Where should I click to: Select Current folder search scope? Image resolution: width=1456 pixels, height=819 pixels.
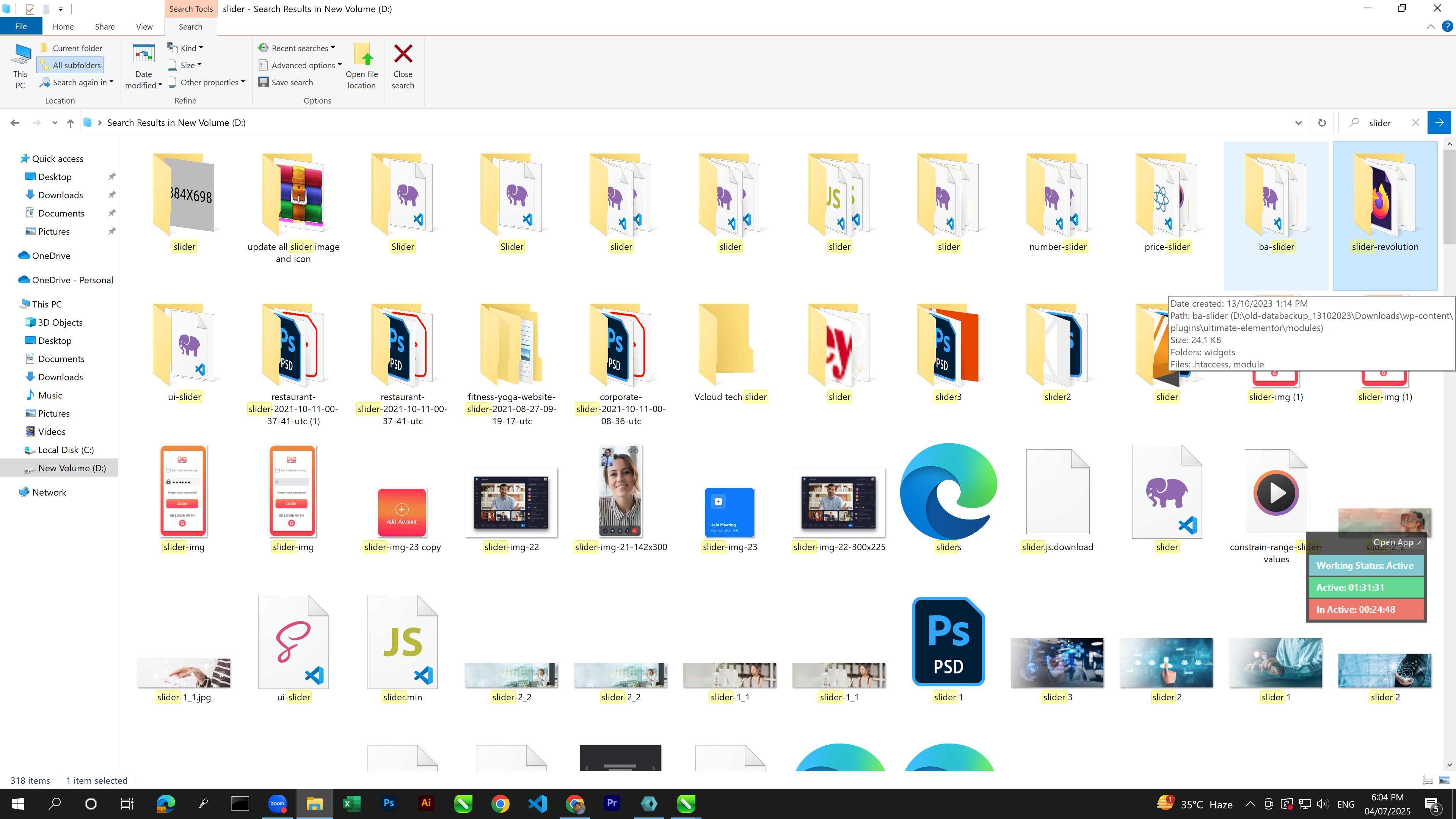71,48
